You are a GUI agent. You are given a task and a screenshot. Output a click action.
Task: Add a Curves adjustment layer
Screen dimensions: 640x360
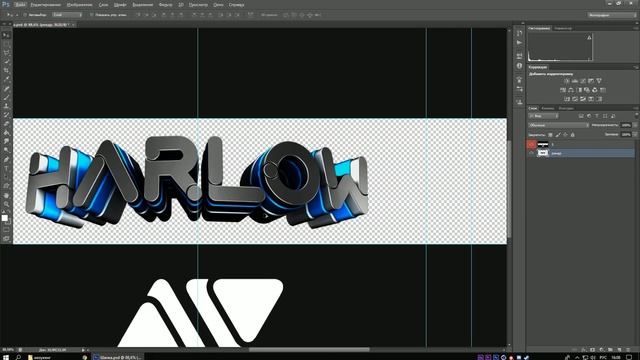(583, 81)
